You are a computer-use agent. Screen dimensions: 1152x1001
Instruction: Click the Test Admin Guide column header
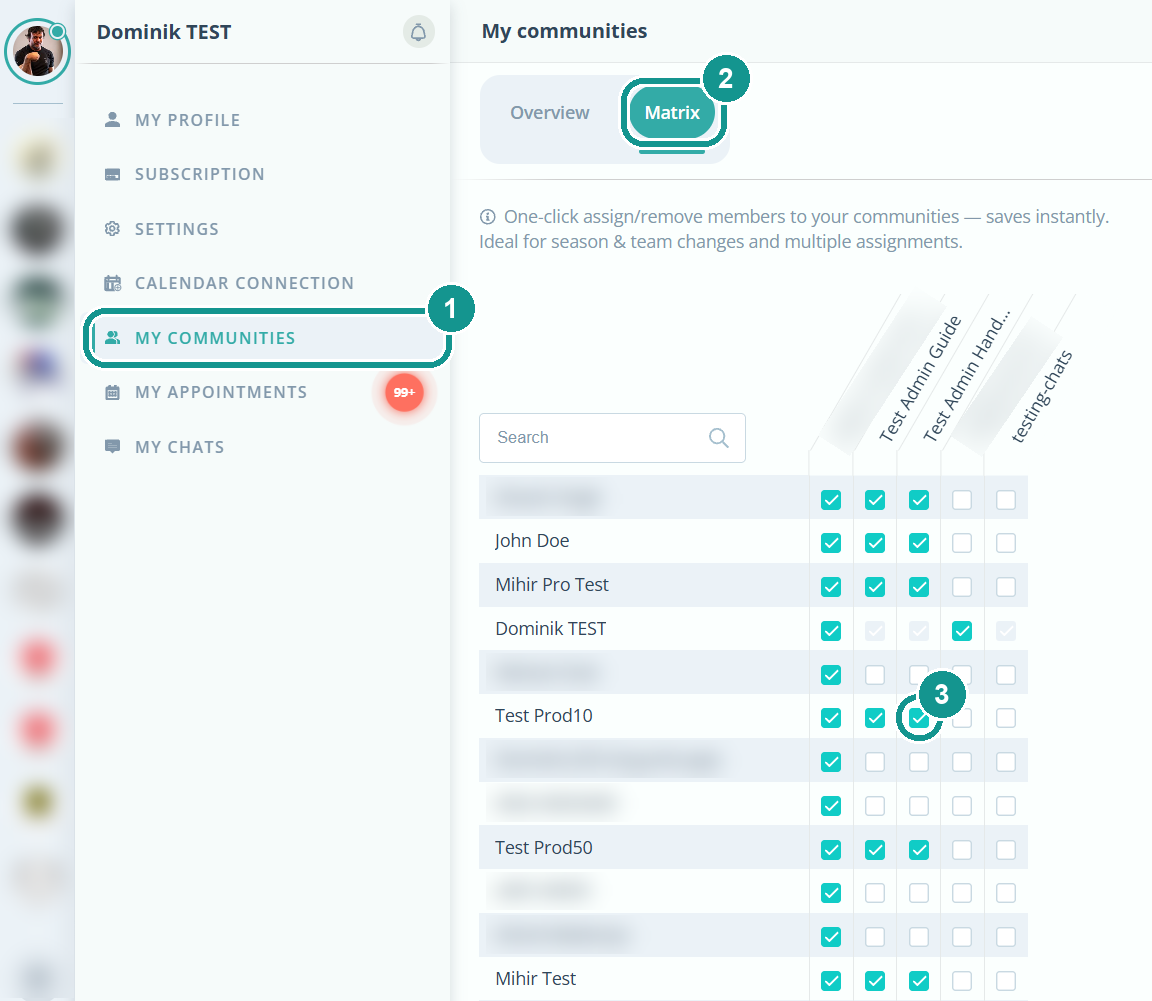coord(920,378)
